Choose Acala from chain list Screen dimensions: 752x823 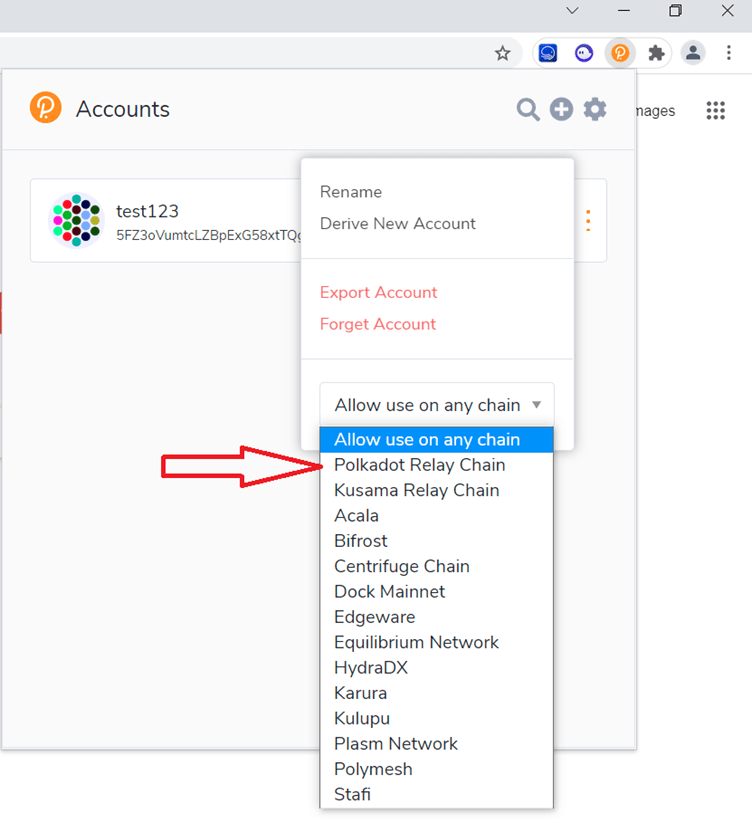click(437, 515)
